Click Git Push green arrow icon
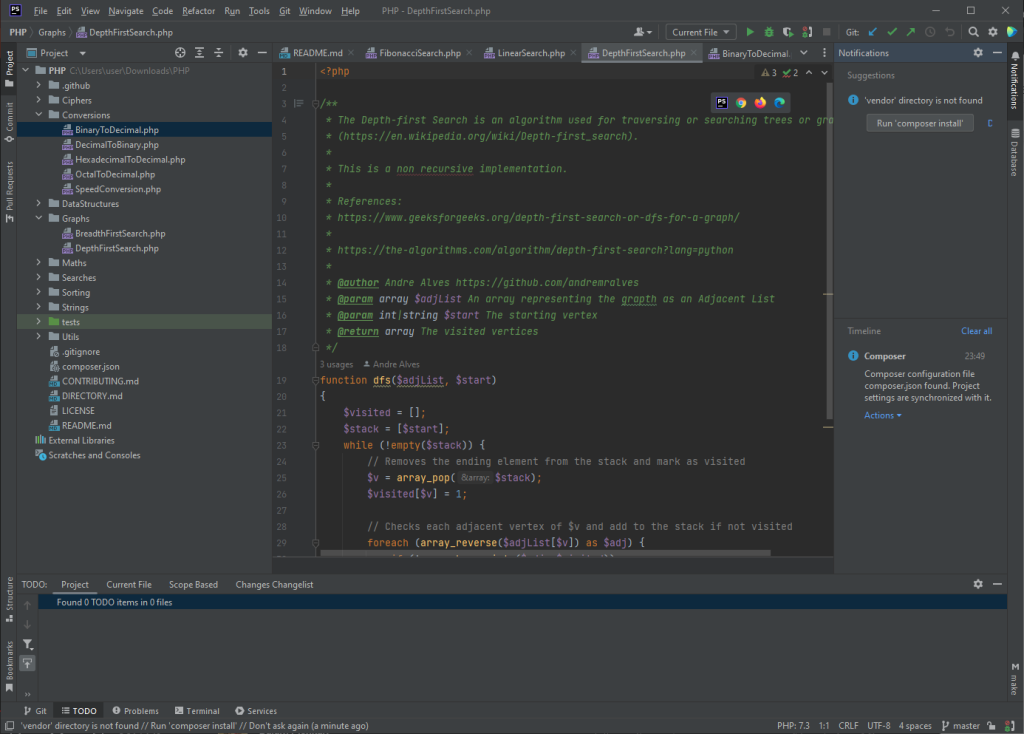The height and width of the screenshot is (734, 1024). 910,32
